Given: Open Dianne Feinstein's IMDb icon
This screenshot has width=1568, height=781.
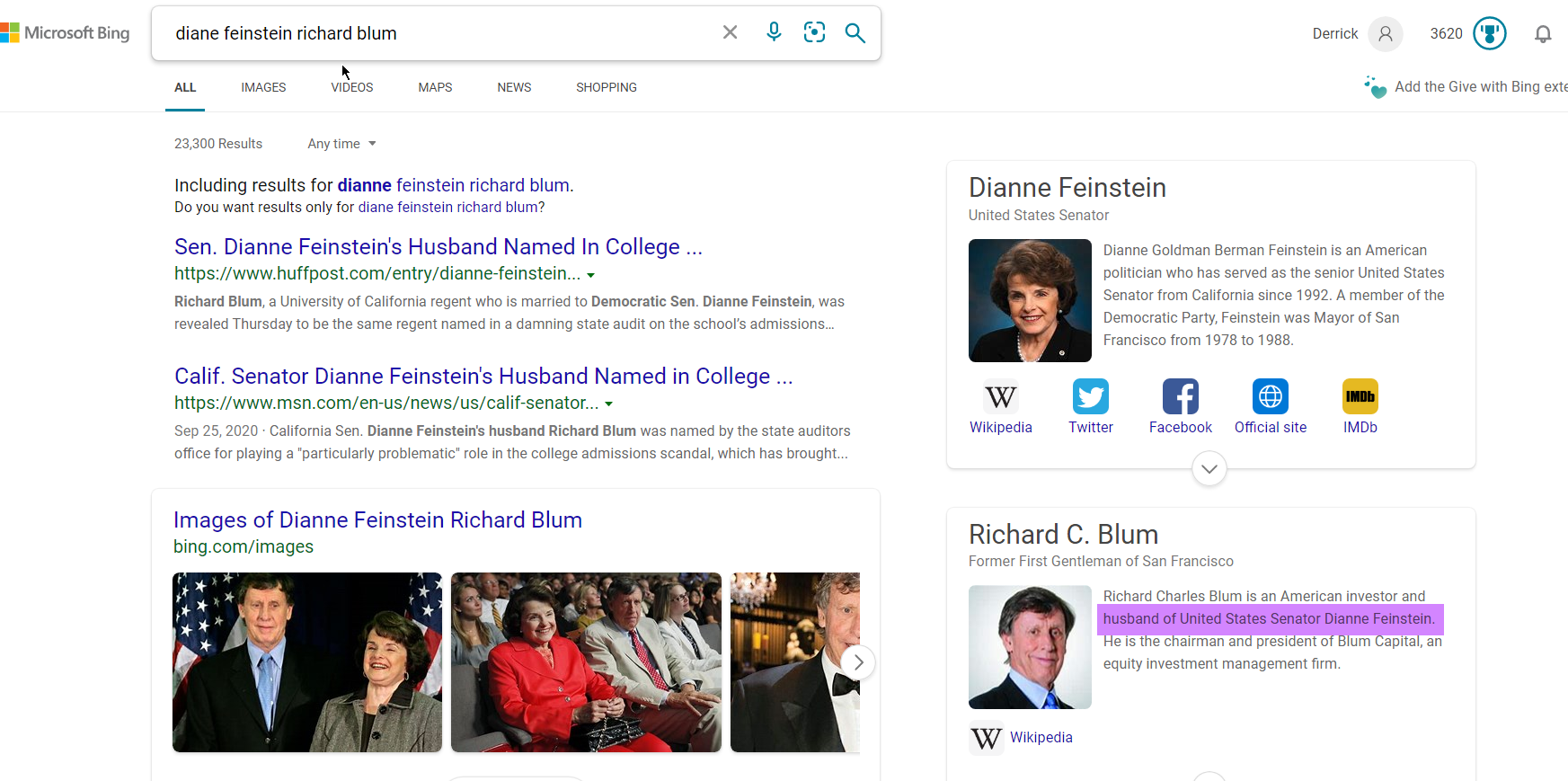Looking at the screenshot, I should pos(1360,396).
